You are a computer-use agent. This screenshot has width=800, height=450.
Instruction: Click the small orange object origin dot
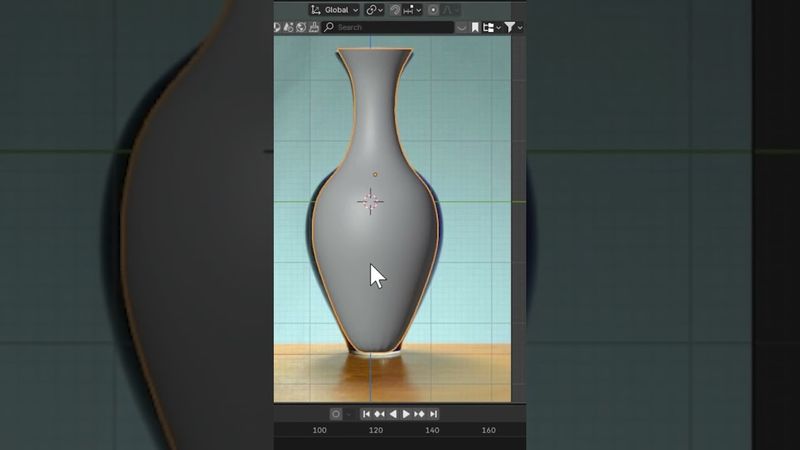pyautogui.click(x=375, y=174)
